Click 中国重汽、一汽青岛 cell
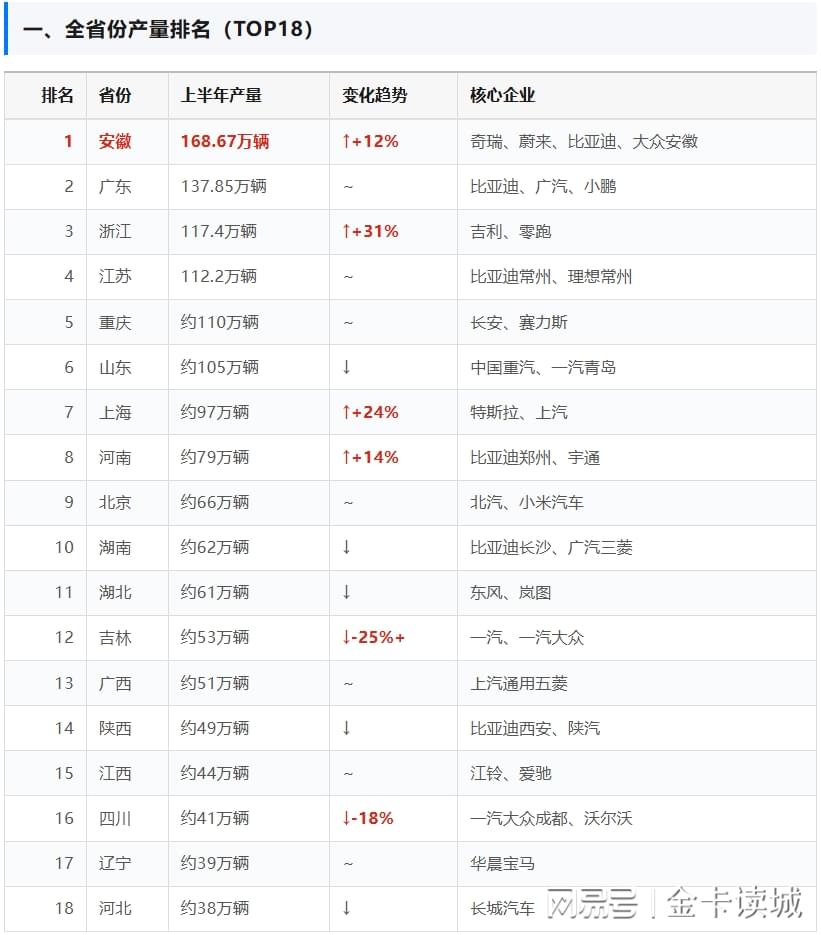821x935 pixels. tap(543, 367)
